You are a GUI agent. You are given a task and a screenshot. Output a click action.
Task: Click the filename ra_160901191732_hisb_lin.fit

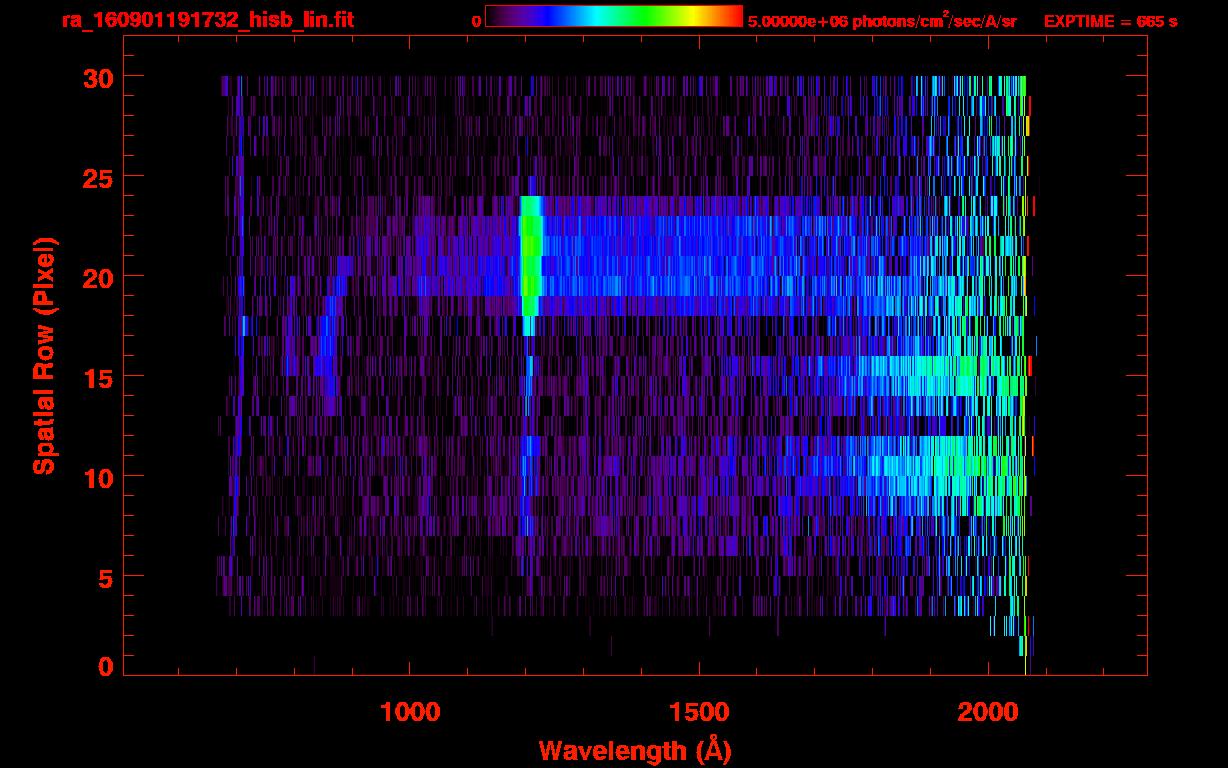(207, 20)
